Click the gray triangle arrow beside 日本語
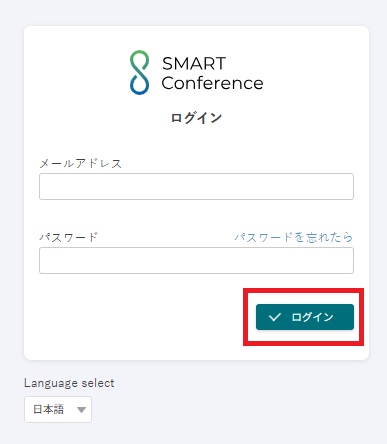Image resolution: width=387 pixels, height=444 pixels. [81, 410]
